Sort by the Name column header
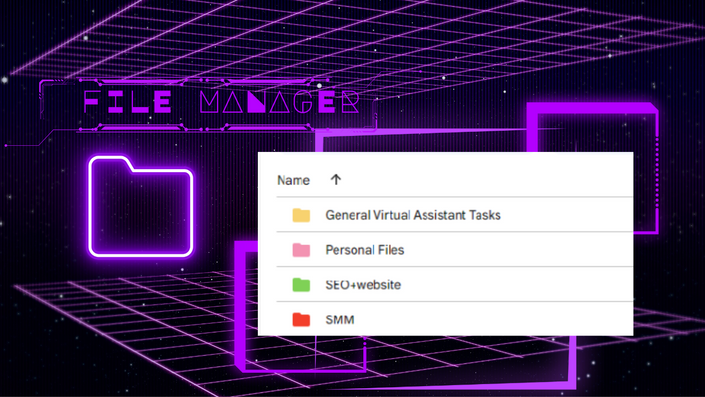Image resolution: width=705 pixels, height=397 pixels. pyautogui.click(x=293, y=180)
